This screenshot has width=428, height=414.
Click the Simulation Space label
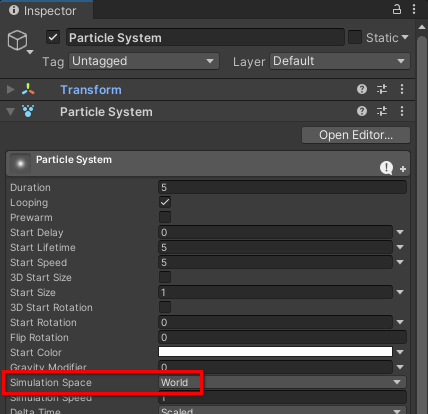51,382
